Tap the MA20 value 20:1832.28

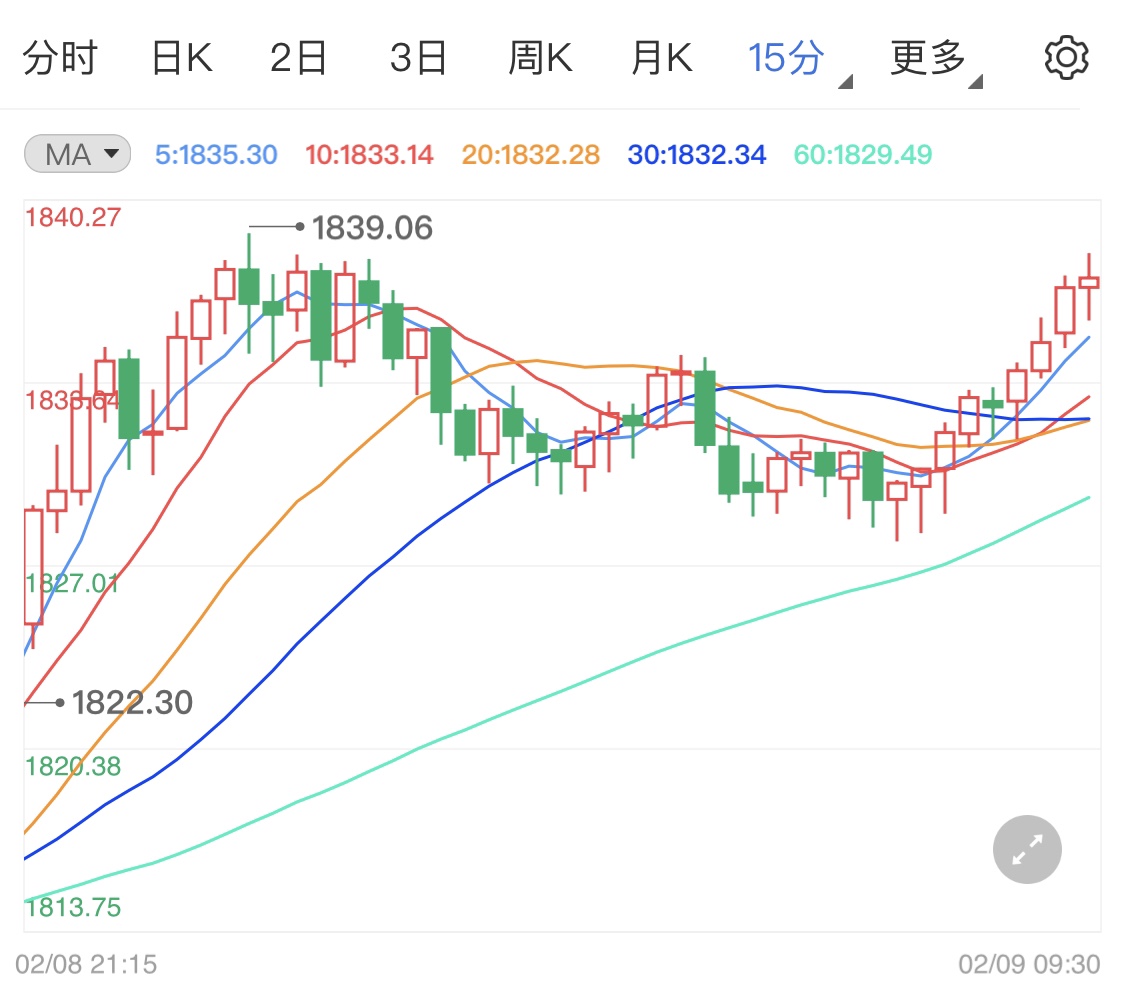coord(530,154)
